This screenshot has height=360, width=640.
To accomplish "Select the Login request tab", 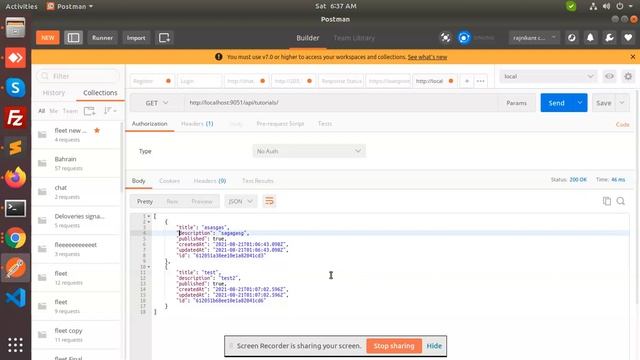I will 199,81.
